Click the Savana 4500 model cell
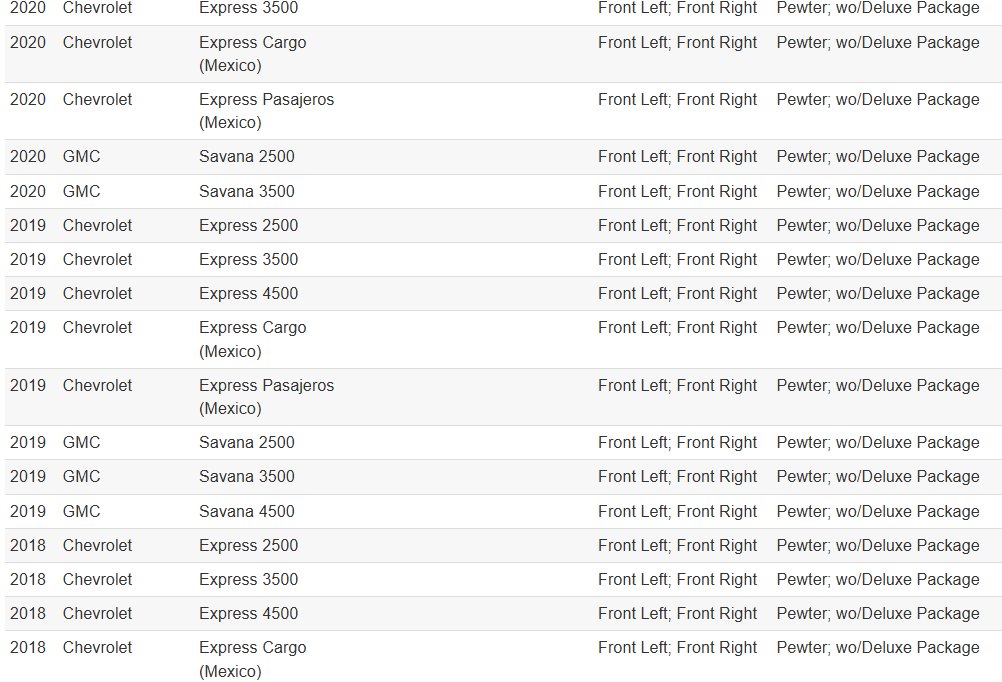Screen dimensions: 1002x682 [x=246, y=511]
